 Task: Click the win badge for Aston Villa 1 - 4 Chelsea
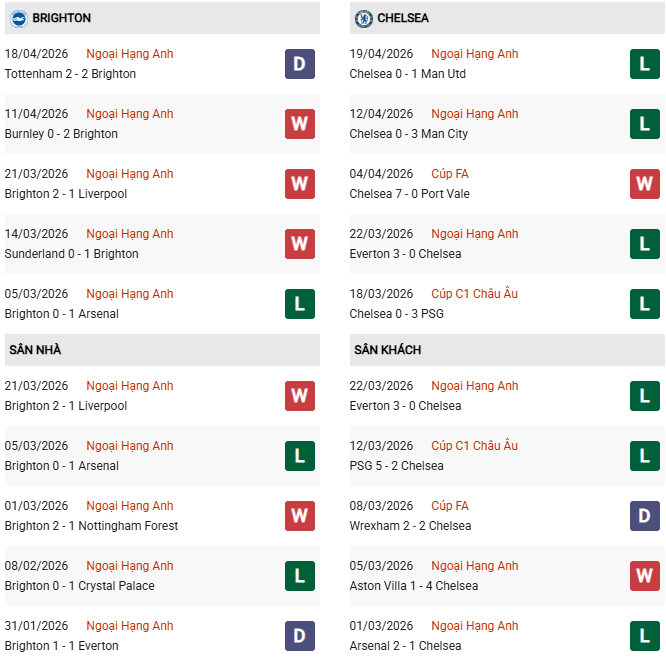tap(645, 576)
